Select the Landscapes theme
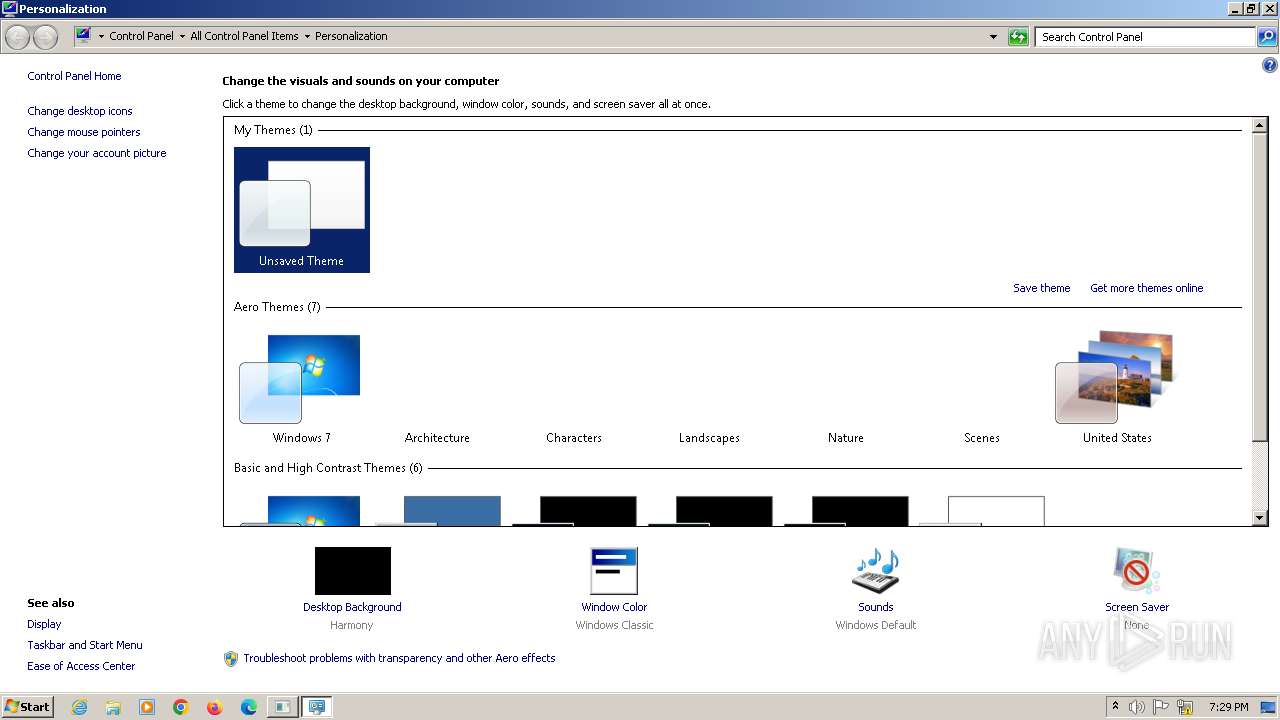1280x720 pixels. click(x=709, y=438)
